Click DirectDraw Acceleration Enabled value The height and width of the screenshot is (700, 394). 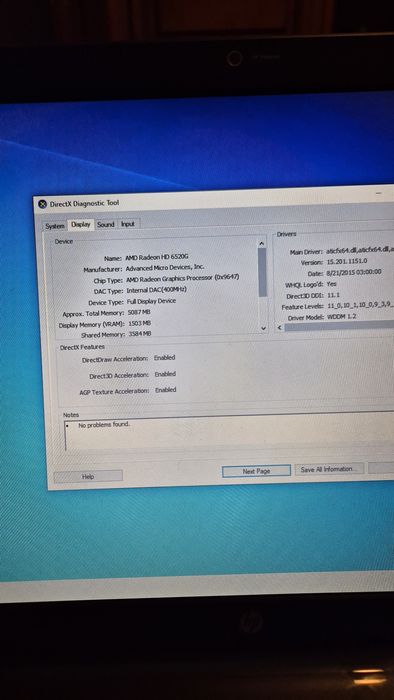(x=164, y=358)
